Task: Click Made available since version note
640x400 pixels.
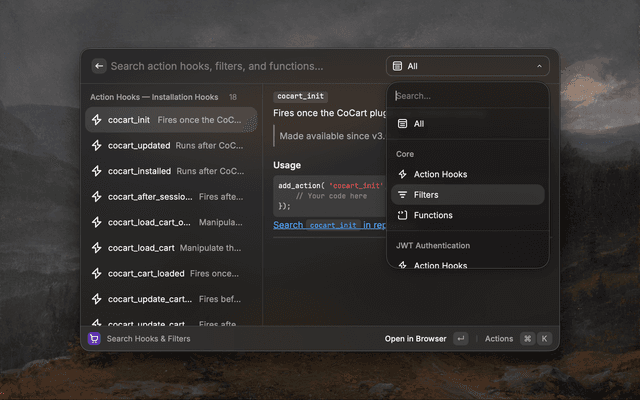Action: (332, 136)
